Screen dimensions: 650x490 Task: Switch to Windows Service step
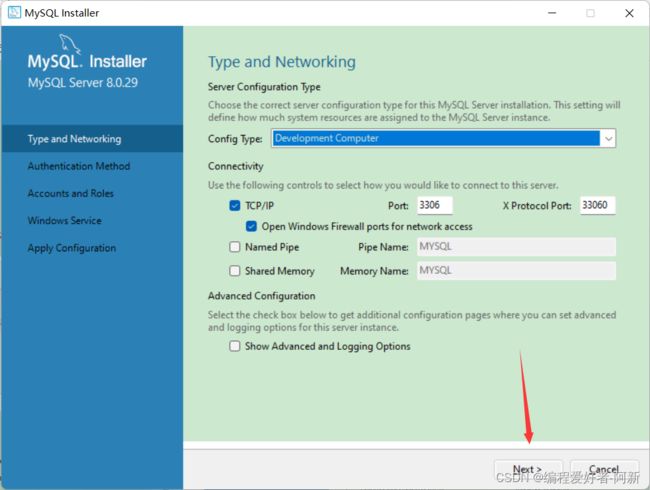coord(65,221)
